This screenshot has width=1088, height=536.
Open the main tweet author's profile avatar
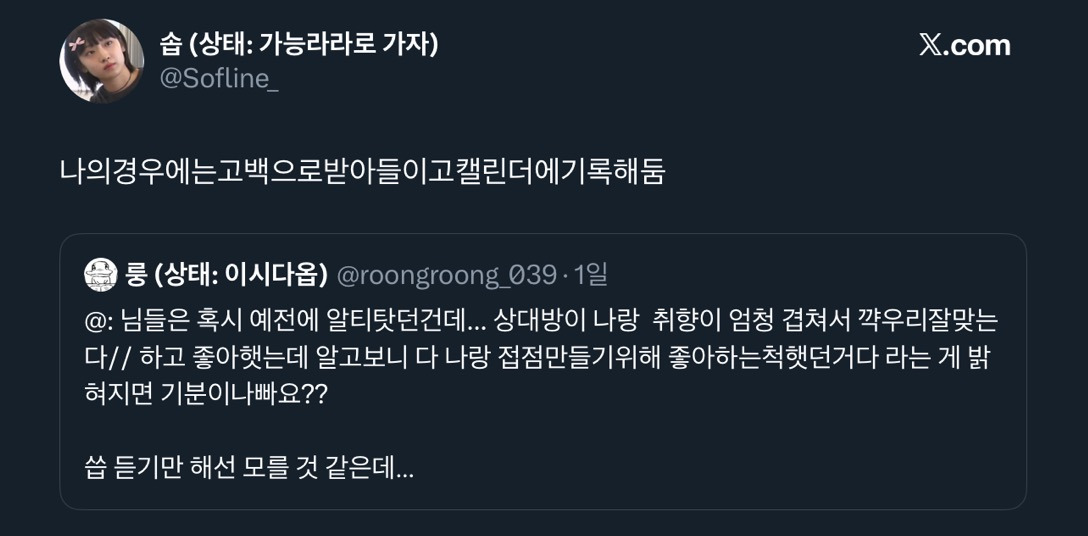coord(102,61)
